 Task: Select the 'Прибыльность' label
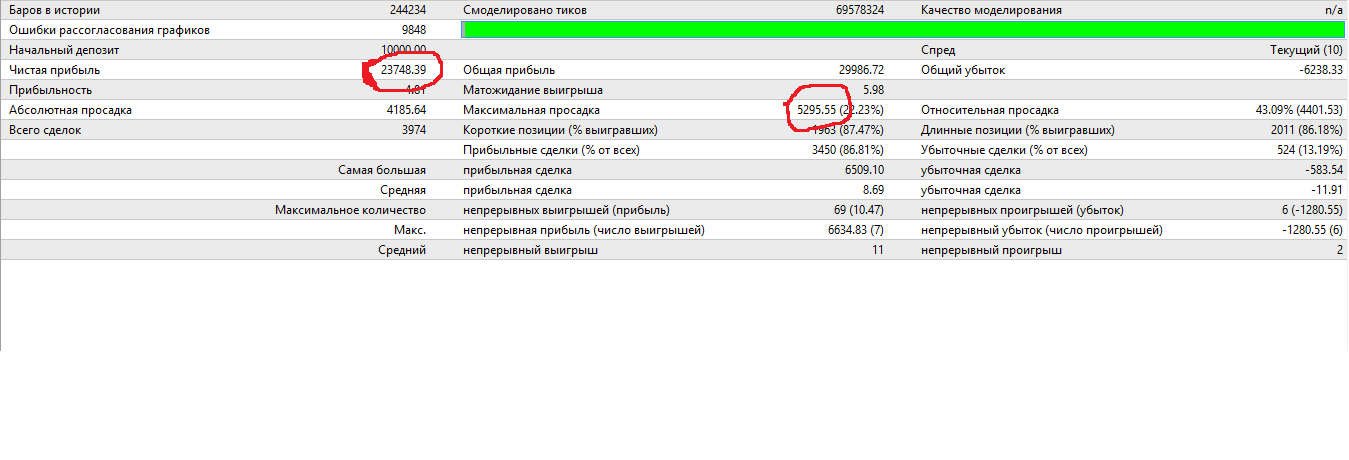coord(50,90)
